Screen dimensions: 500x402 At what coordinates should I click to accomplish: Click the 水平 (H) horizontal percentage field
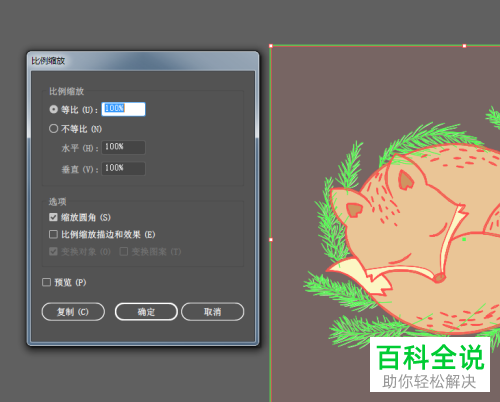coord(123,147)
